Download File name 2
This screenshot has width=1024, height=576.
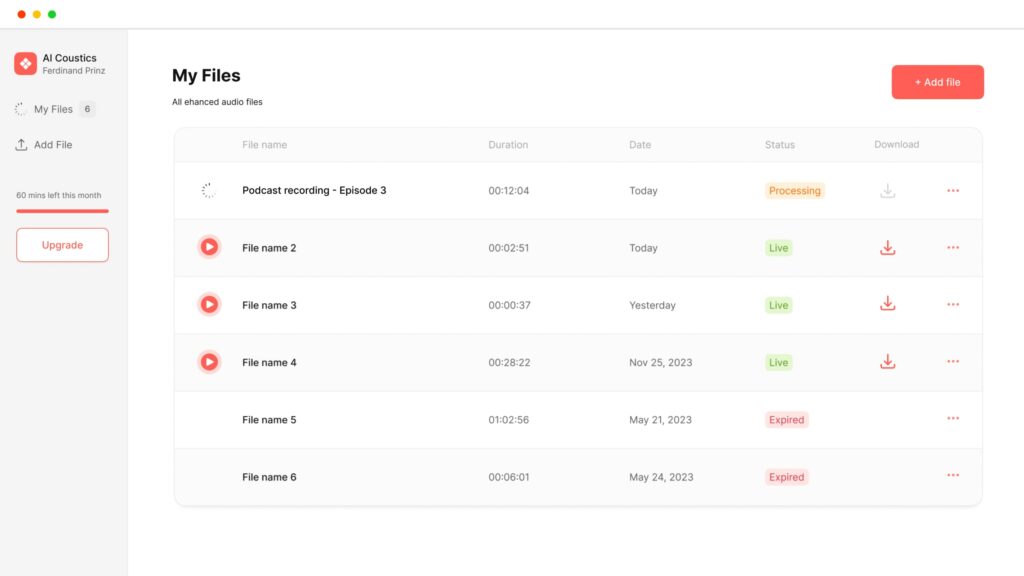(888, 248)
